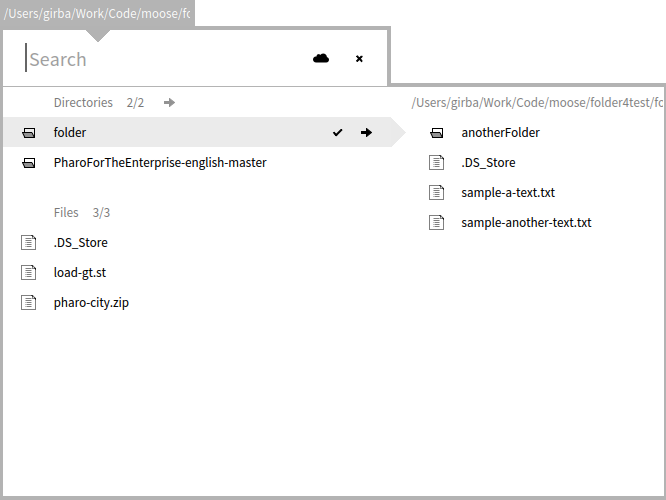Select .DS_Store in the Files list
The width and height of the screenshot is (666, 500).
pos(80,243)
